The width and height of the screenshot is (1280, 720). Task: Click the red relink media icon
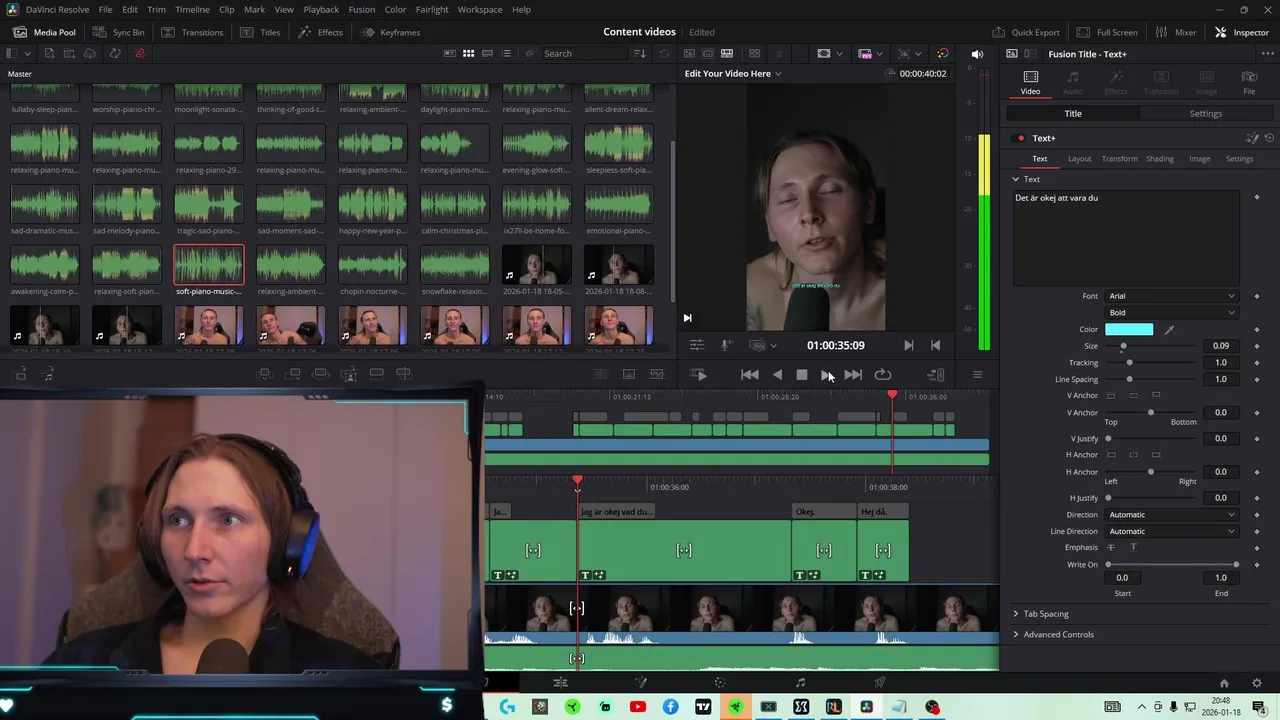[139, 53]
